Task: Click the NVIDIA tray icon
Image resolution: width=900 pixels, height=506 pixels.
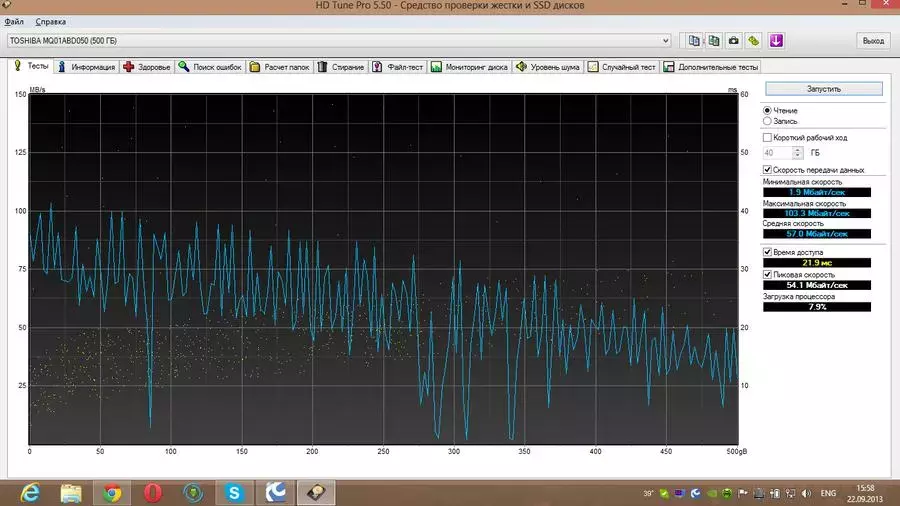Action: 712,493
